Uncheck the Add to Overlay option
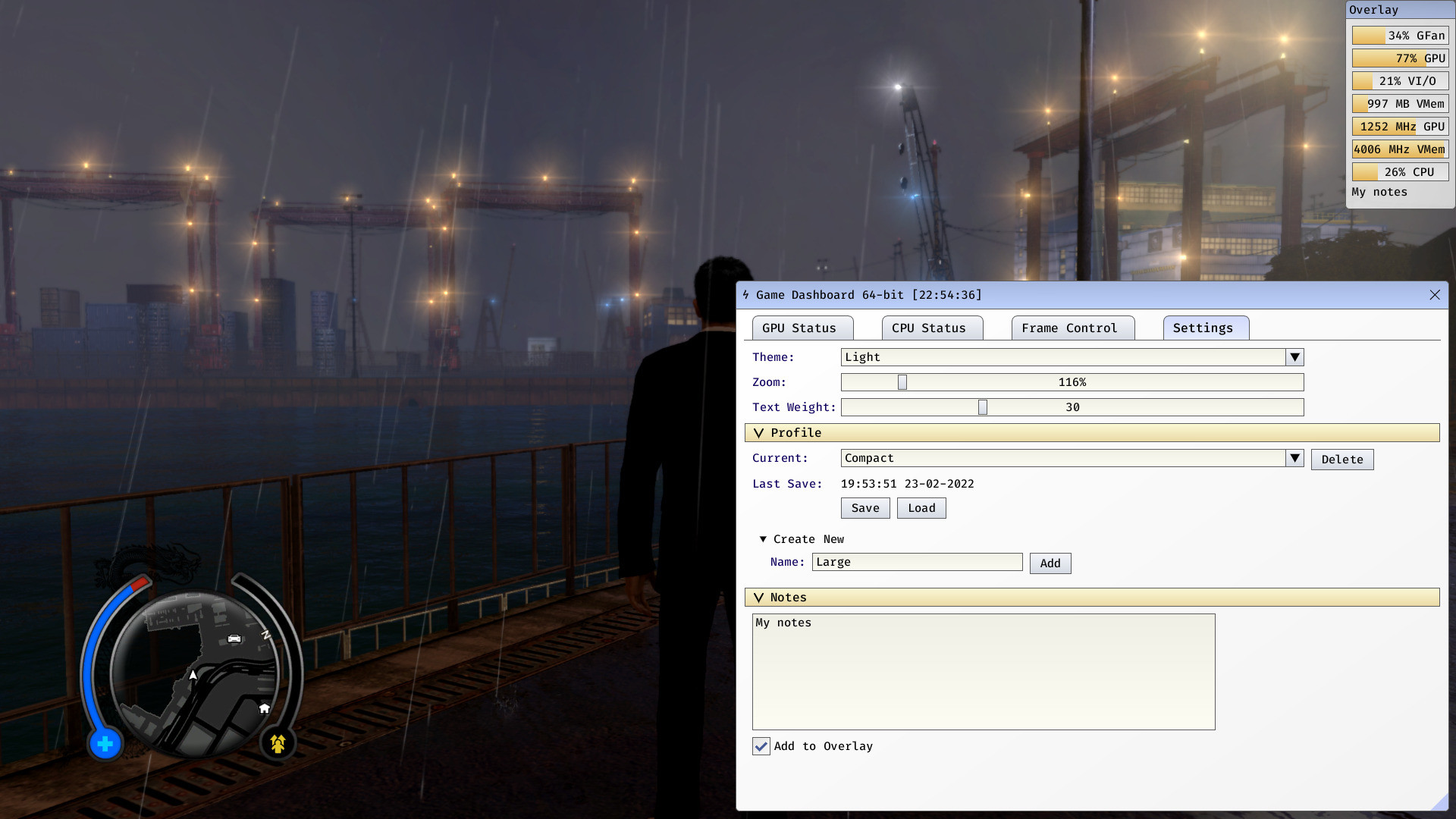The height and width of the screenshot is (819, 1456). 761,746
